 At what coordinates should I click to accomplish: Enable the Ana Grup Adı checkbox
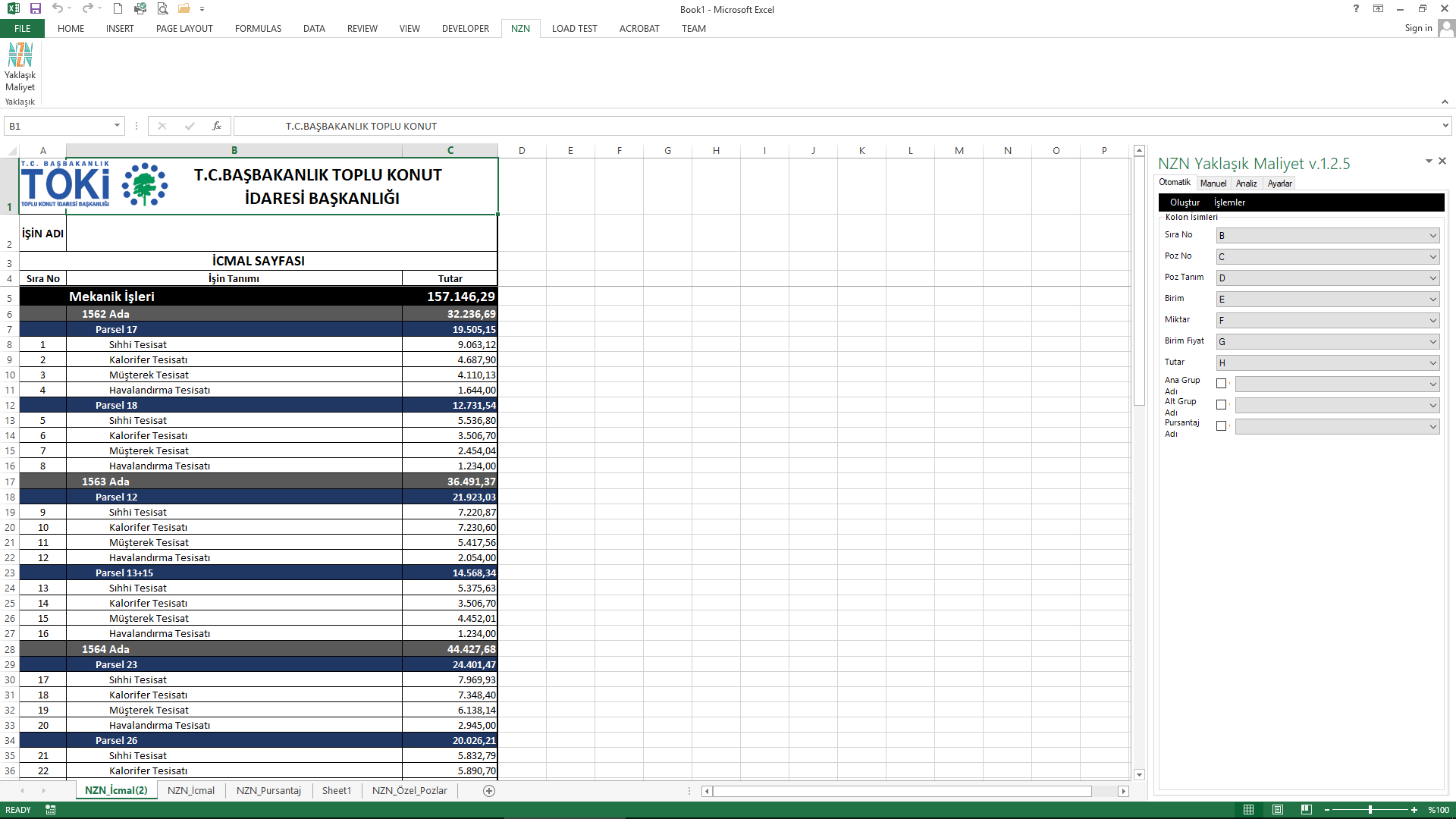[1221, 384]
